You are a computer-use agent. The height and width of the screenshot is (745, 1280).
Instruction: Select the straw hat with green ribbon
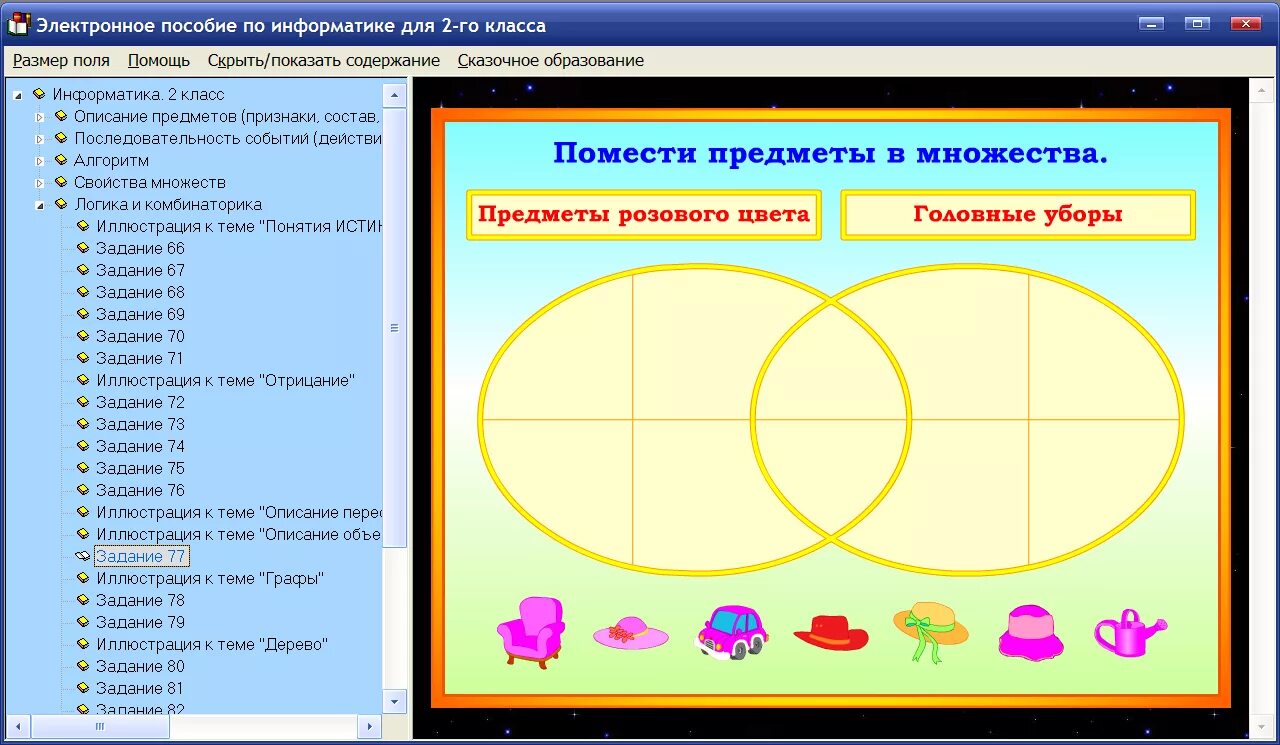[931, 631]
